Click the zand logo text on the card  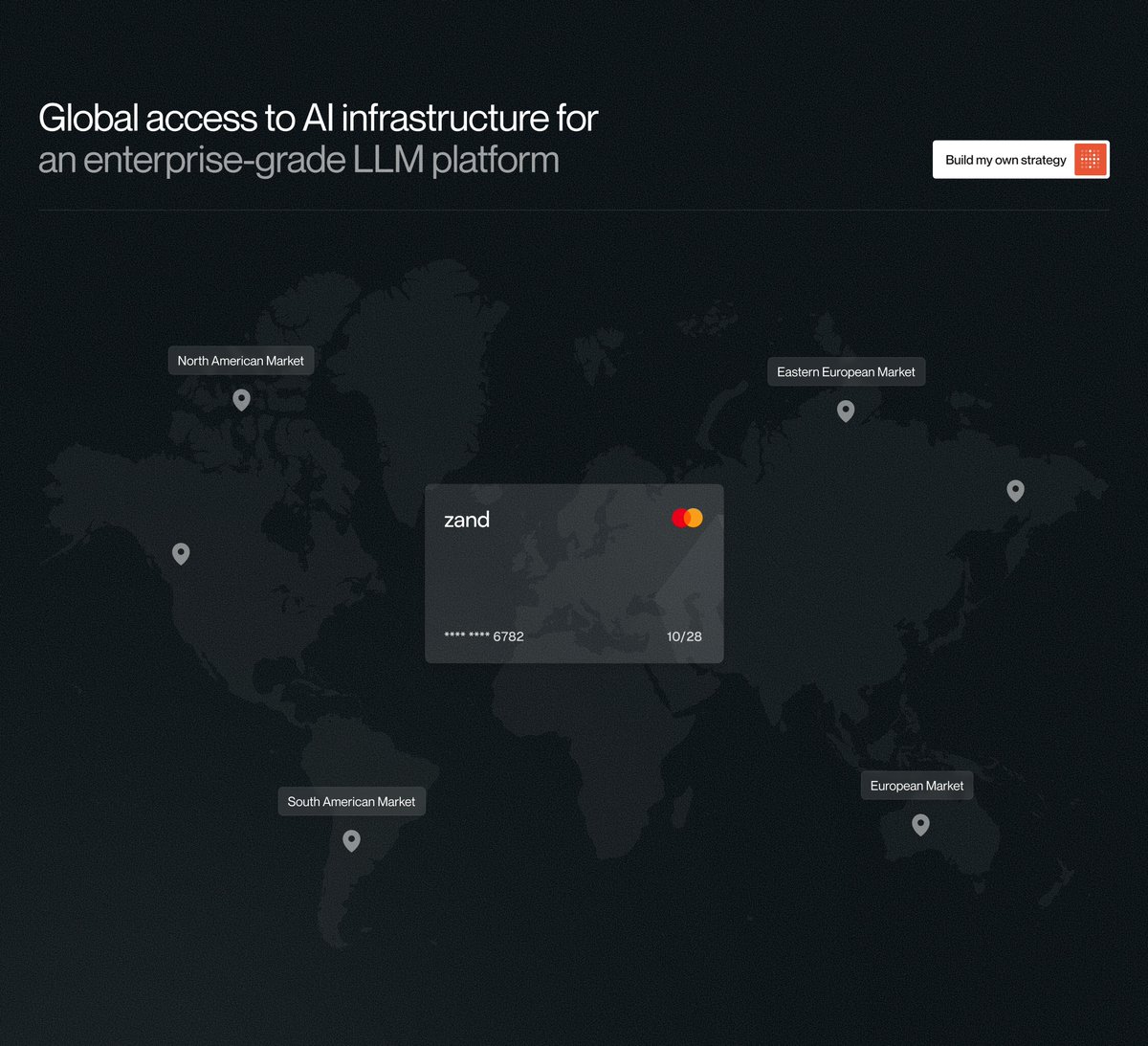(467, 520)
